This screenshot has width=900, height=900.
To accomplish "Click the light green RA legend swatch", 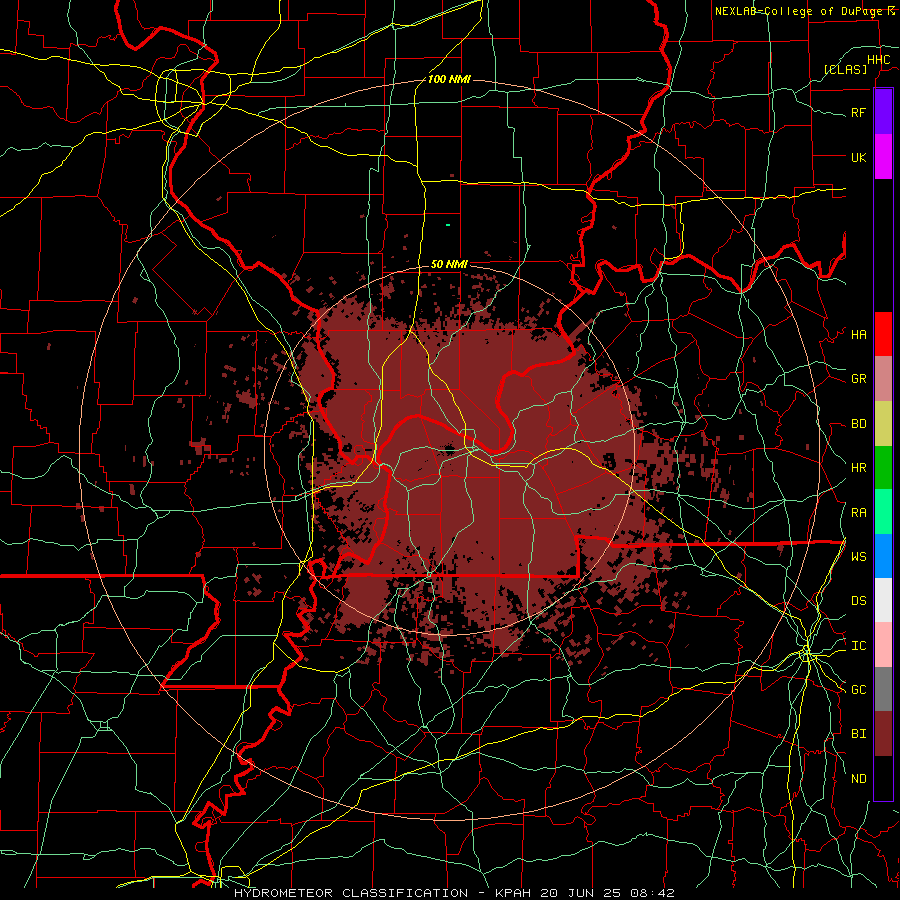I will [883, 512].
